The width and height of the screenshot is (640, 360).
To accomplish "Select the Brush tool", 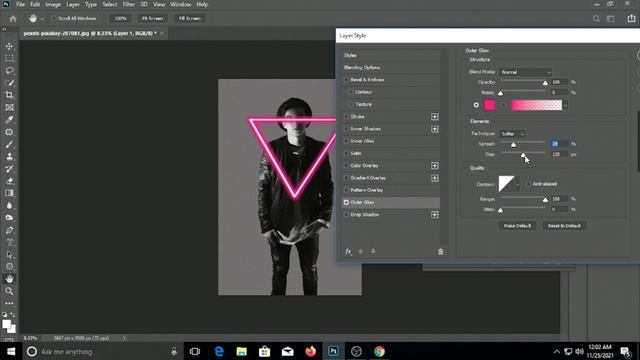I will tap(9, 144).
